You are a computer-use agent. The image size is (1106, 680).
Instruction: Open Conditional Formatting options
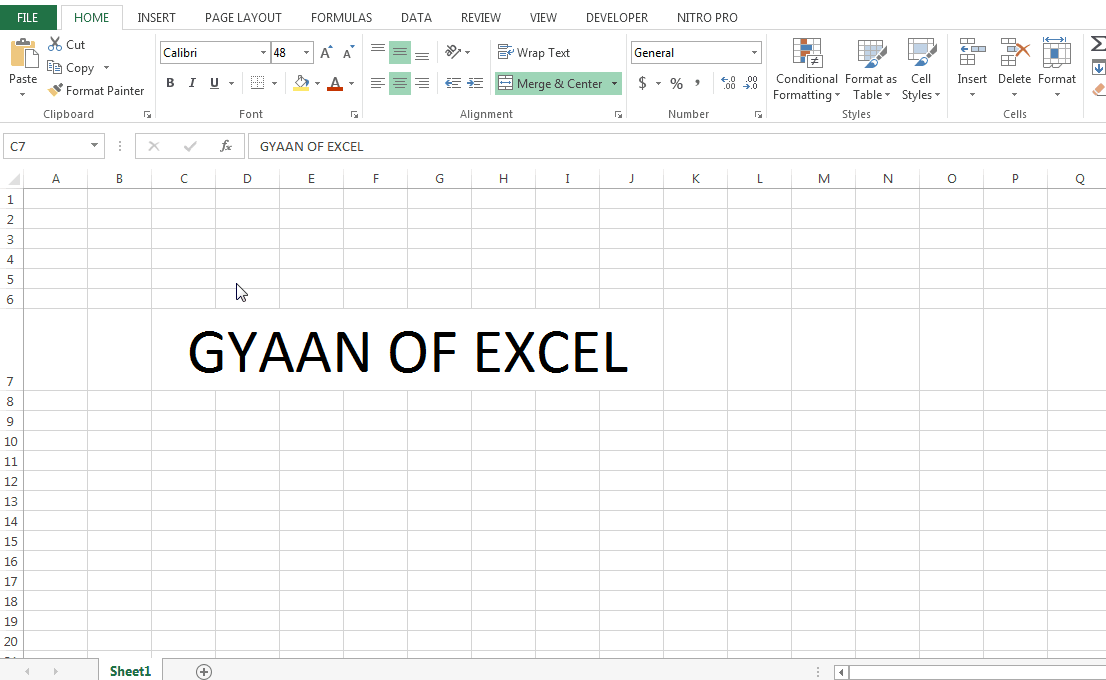click(806, 68)
